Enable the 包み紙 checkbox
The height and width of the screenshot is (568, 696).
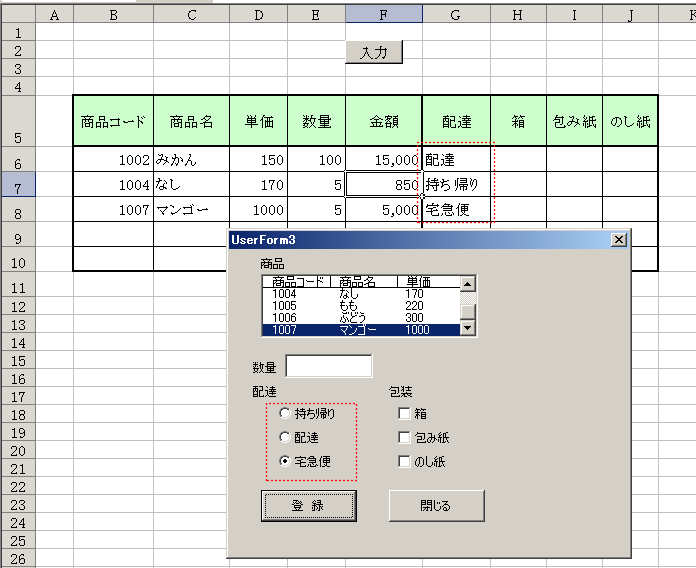(404, 437)
